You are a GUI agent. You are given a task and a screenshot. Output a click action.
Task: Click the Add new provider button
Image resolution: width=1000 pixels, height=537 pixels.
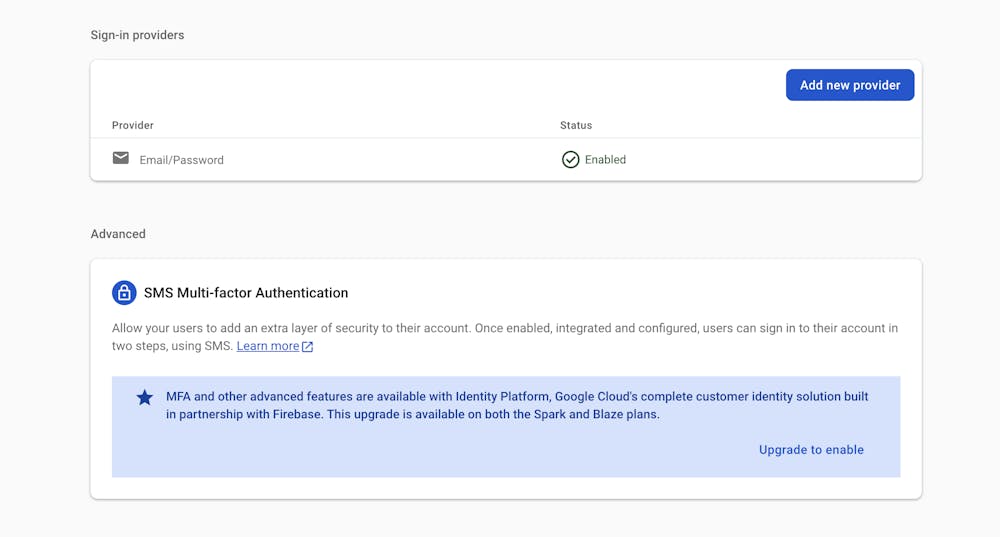pyautogui.click(x=850, y=85)
